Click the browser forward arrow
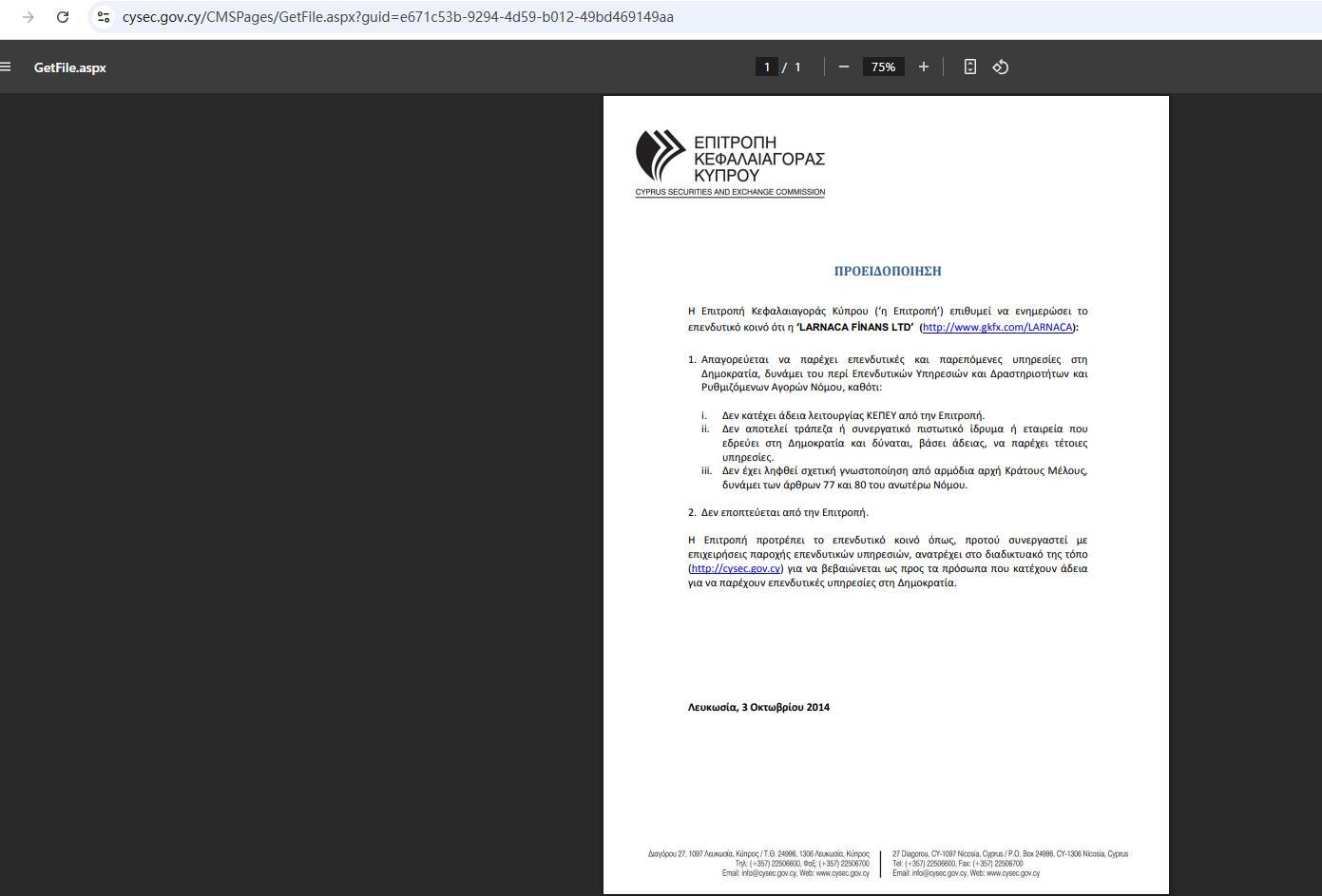 click(x=29, y=17)
